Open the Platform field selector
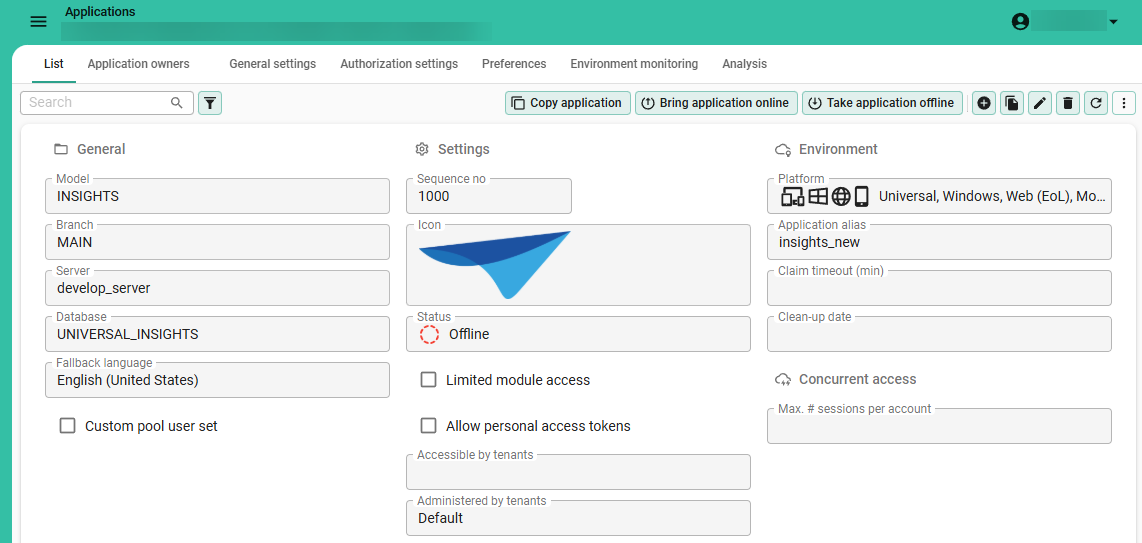 coord(938,196)
